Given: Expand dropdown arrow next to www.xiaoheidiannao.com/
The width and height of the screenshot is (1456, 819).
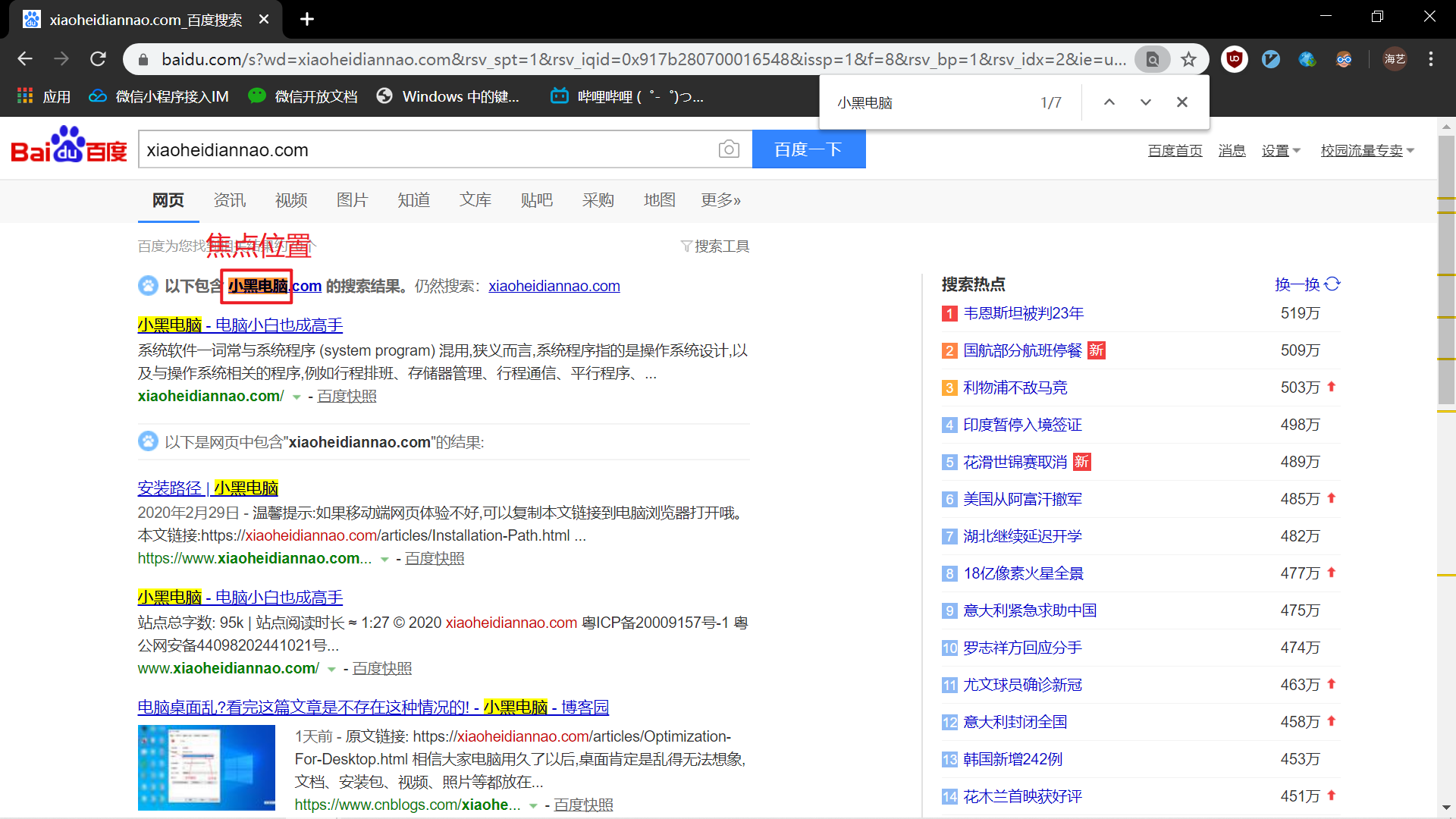Looking at the screenshot, I should 331,670.
